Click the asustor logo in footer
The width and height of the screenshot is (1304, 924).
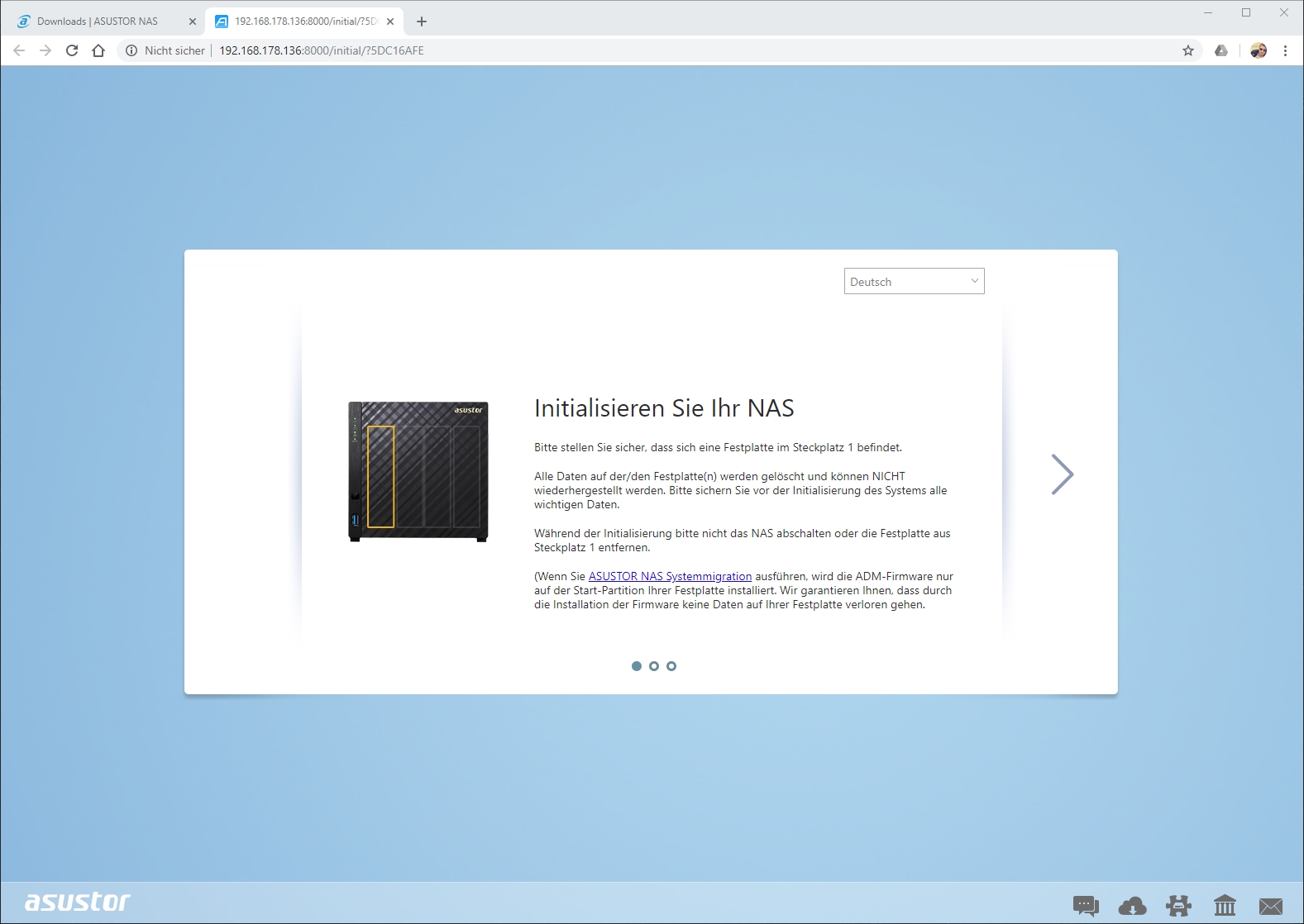coord(78,902)
